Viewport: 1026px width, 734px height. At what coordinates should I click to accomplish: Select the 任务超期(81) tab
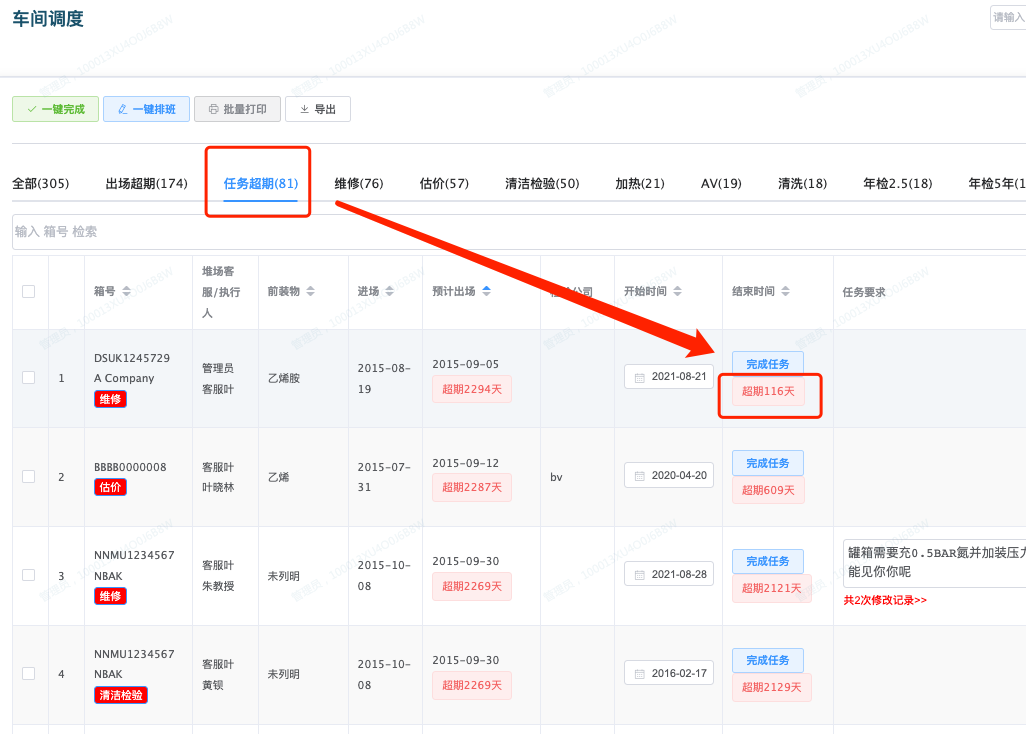[261, 183]
